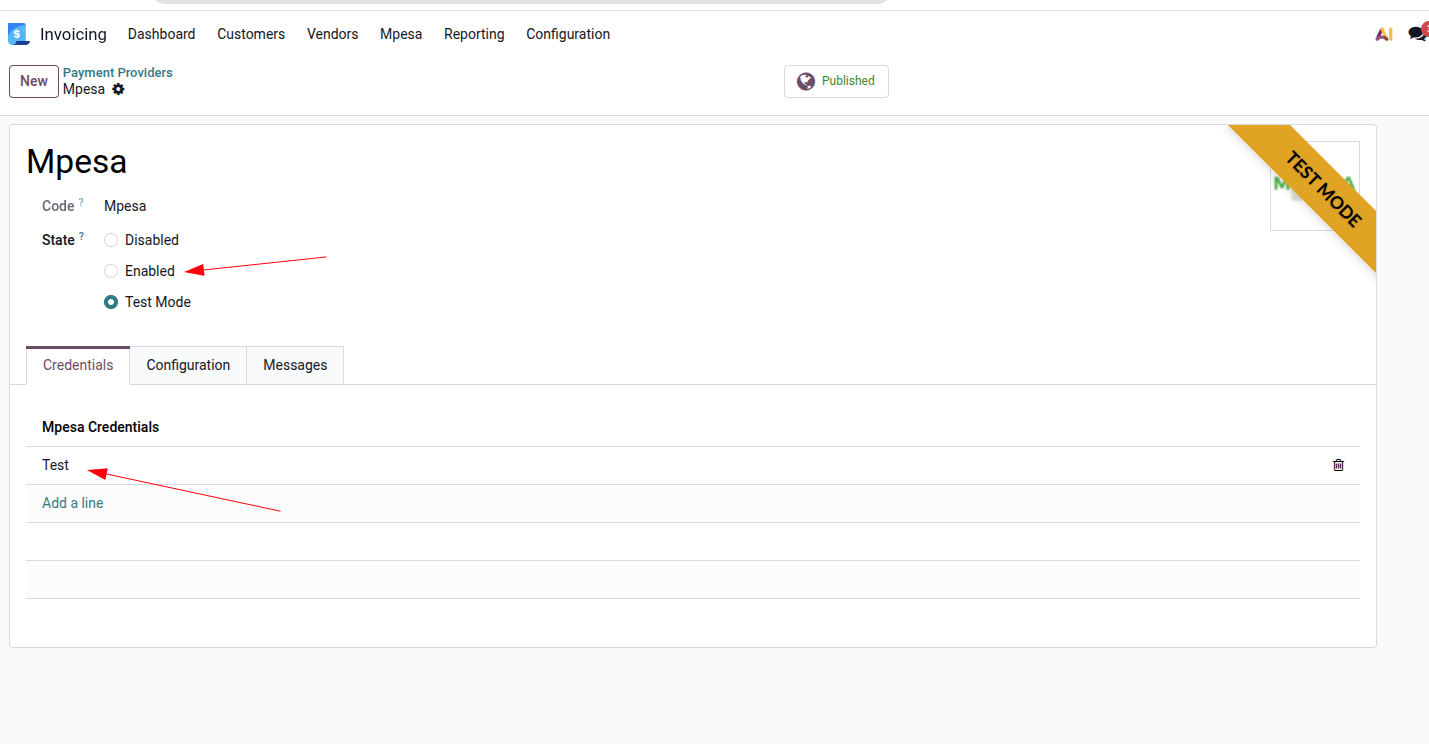The image size is (1429, 744).
Task: Switch to the Messages tab
Action: pos(295,365)
